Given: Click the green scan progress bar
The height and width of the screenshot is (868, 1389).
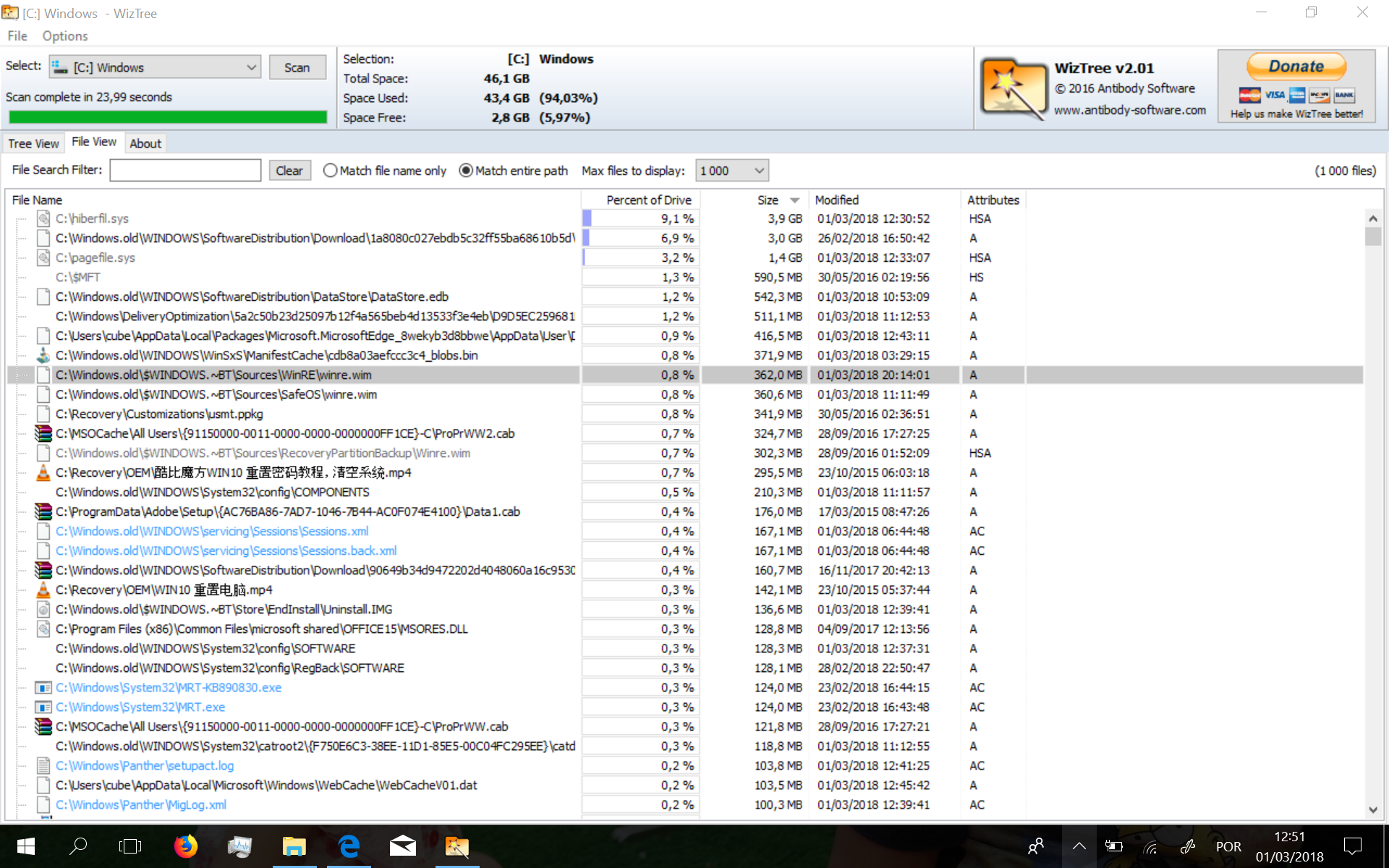Looking at the screenshot, I should click(x=168, y=117).
